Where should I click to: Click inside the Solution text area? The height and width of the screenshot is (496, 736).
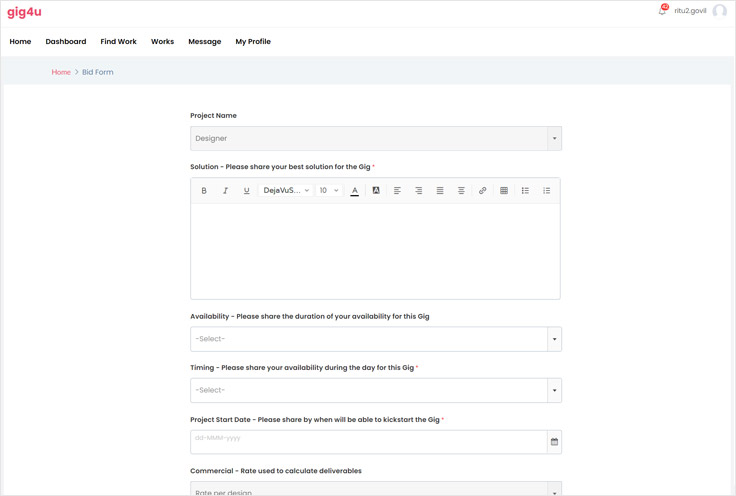(x=375, y=250)
